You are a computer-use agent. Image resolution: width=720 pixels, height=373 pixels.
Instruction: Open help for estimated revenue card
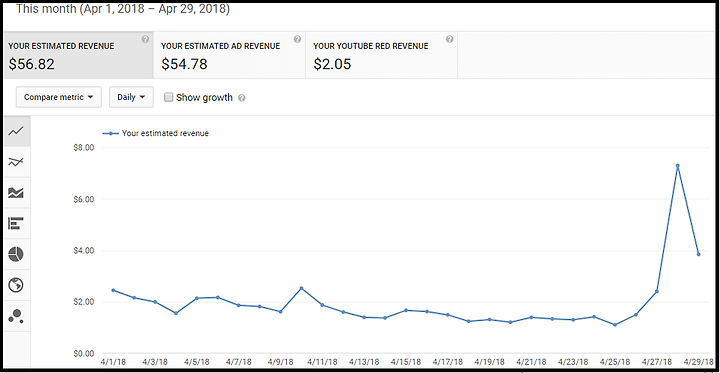coord(145,39)
